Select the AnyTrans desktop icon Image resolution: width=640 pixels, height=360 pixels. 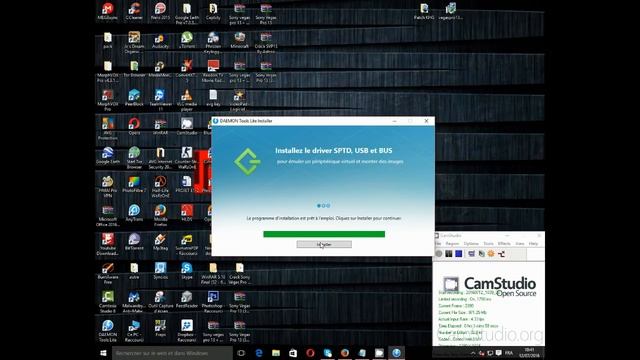134,213
